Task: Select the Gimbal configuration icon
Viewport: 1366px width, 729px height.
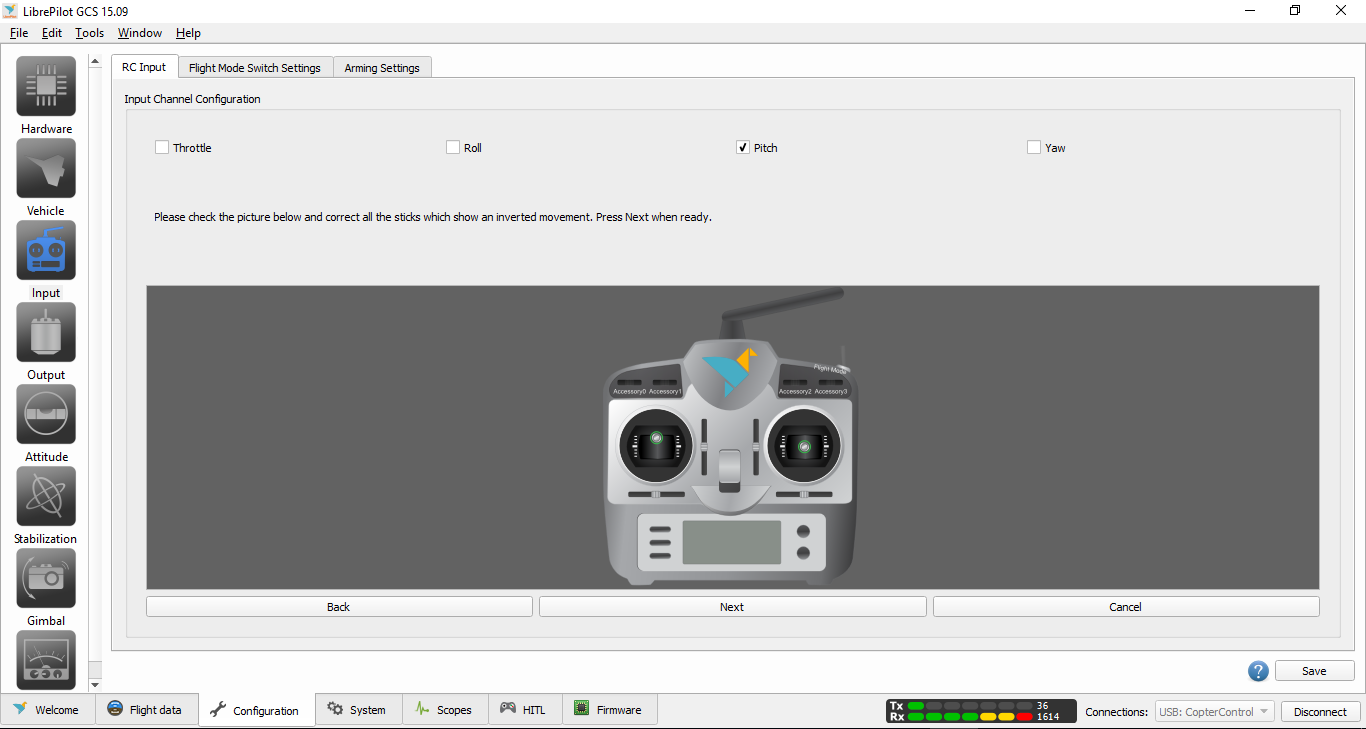Action: [45, 578]
